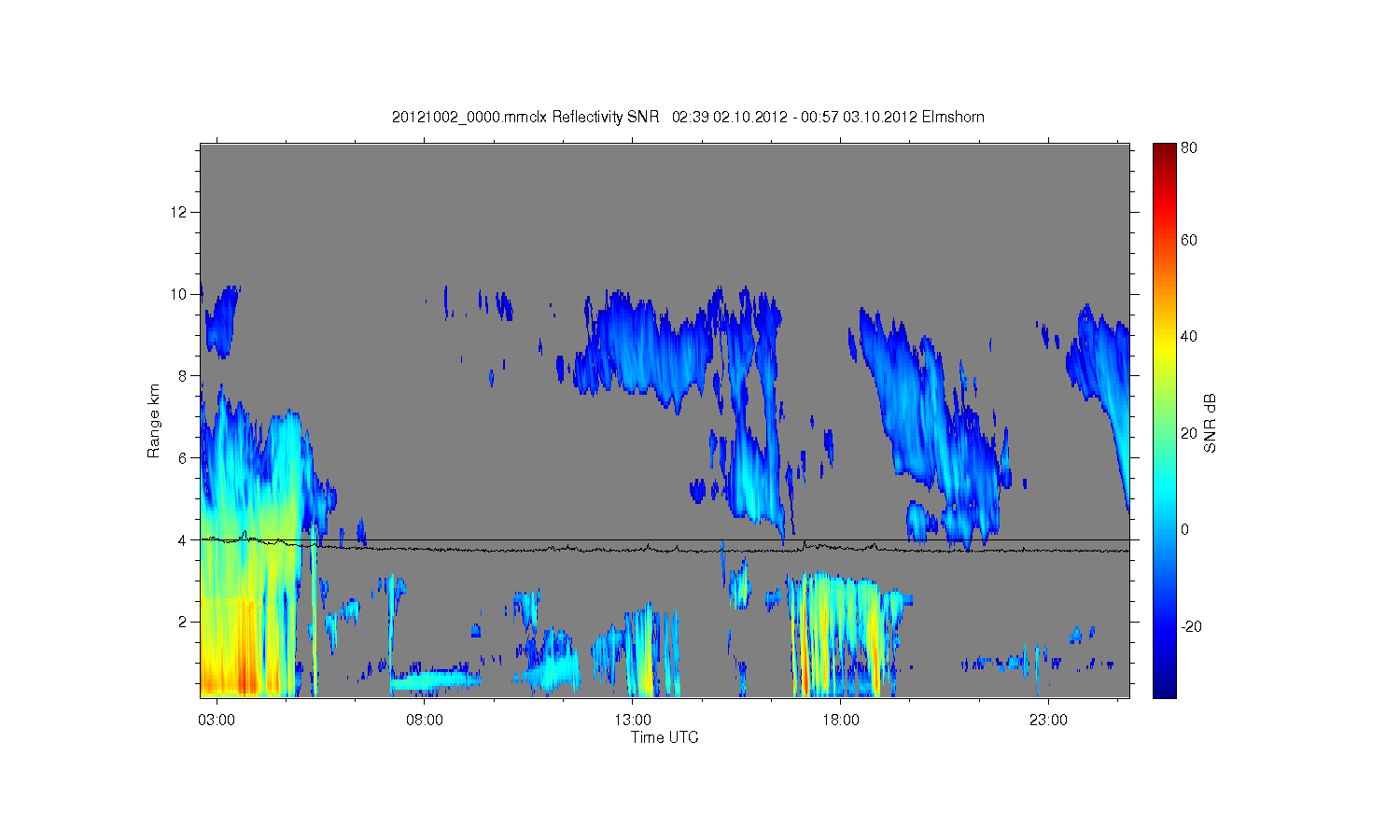This screenshot has width=1400, height=840.
Task: Select the '13:00' time axis label
Action: [x=633, y=720]
